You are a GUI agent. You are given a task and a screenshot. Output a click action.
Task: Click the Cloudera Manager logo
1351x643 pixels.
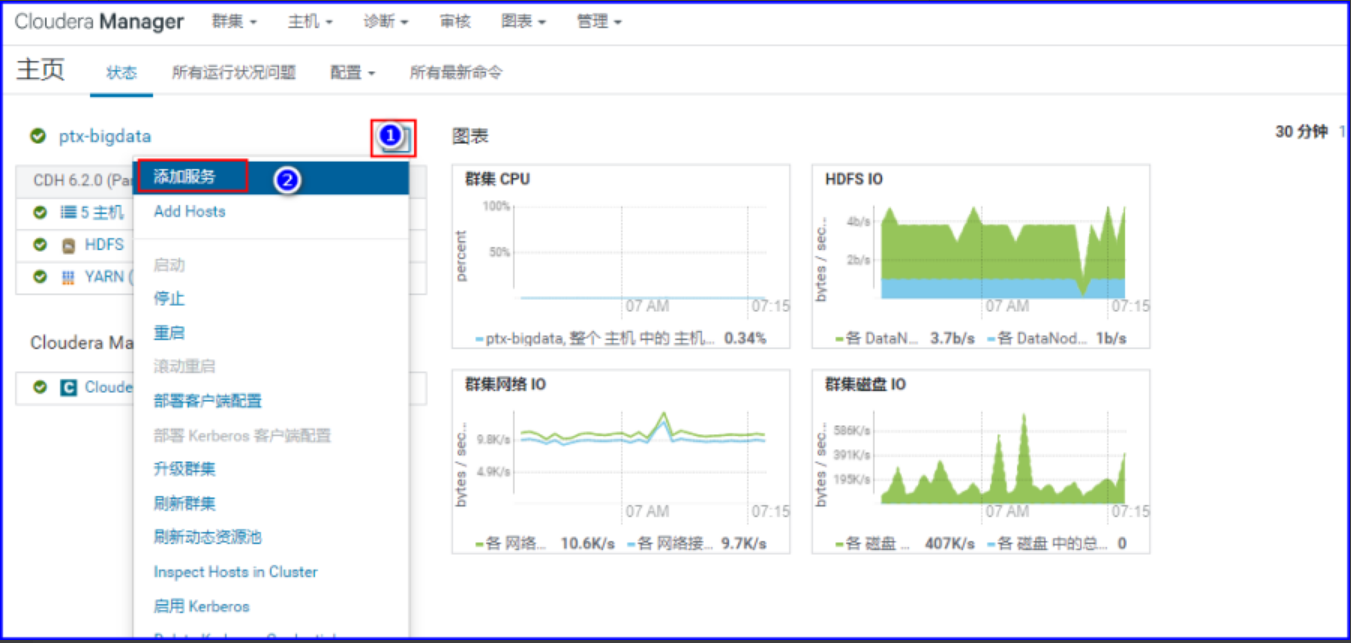coord(99,21)
